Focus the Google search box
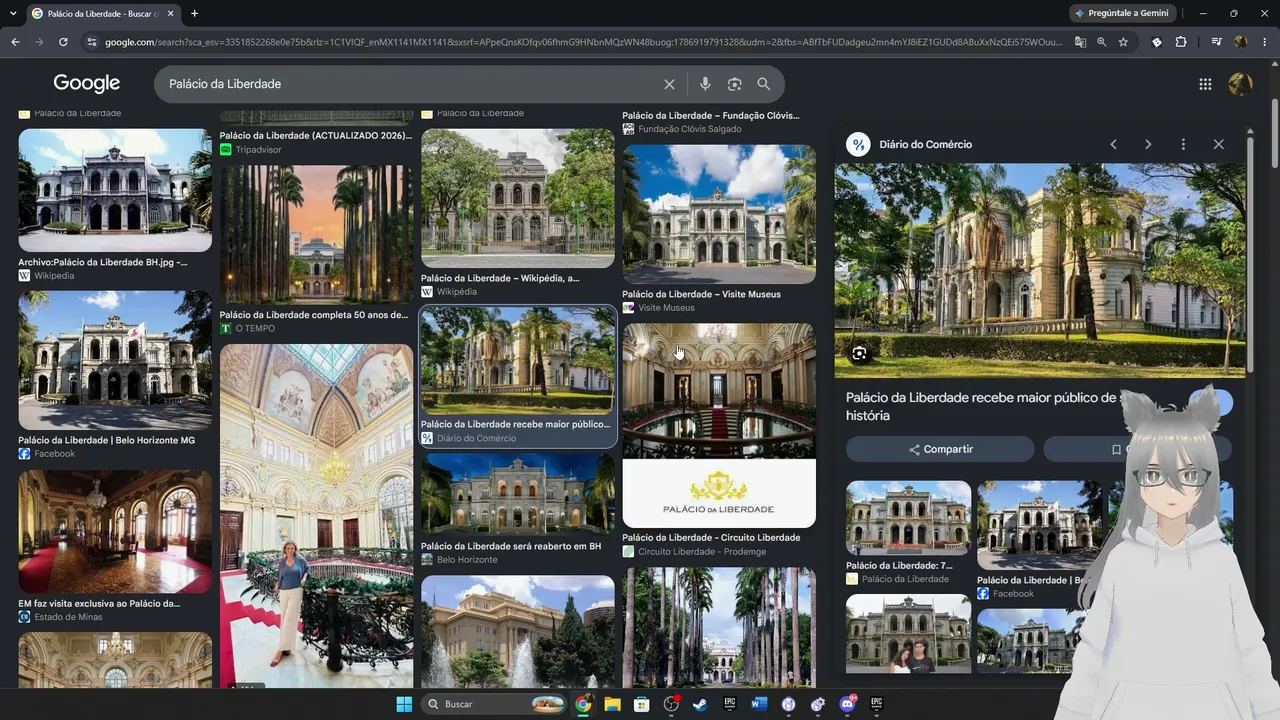1280x720 pixels. [410, 84]
